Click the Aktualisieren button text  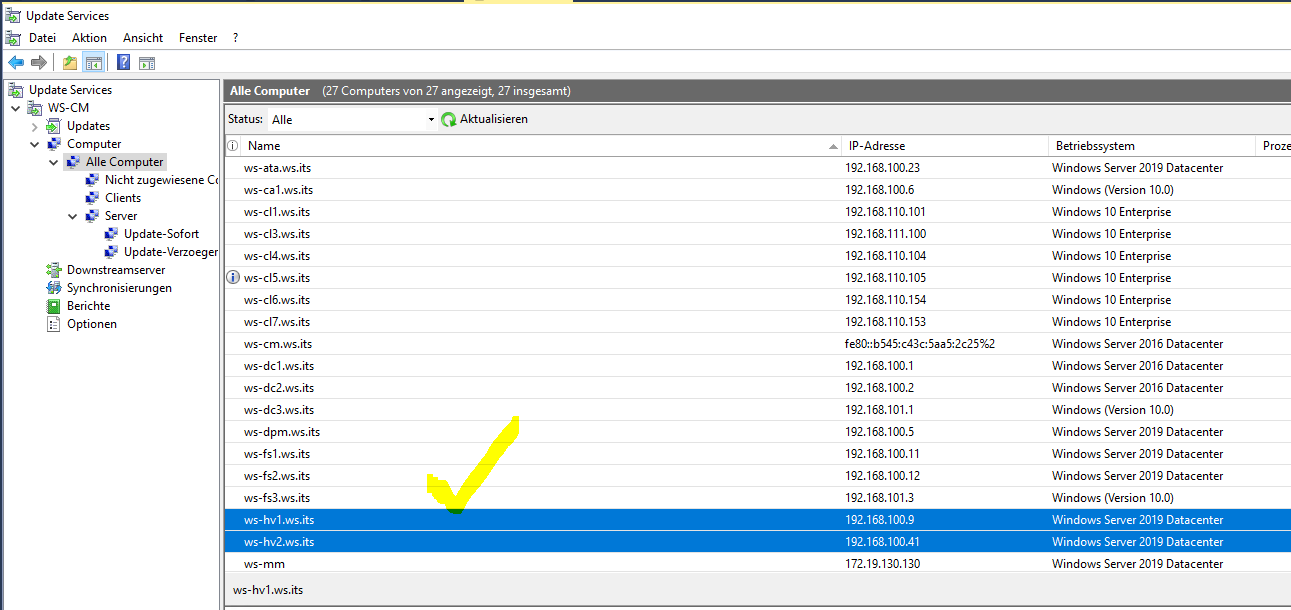click(494, 119)
